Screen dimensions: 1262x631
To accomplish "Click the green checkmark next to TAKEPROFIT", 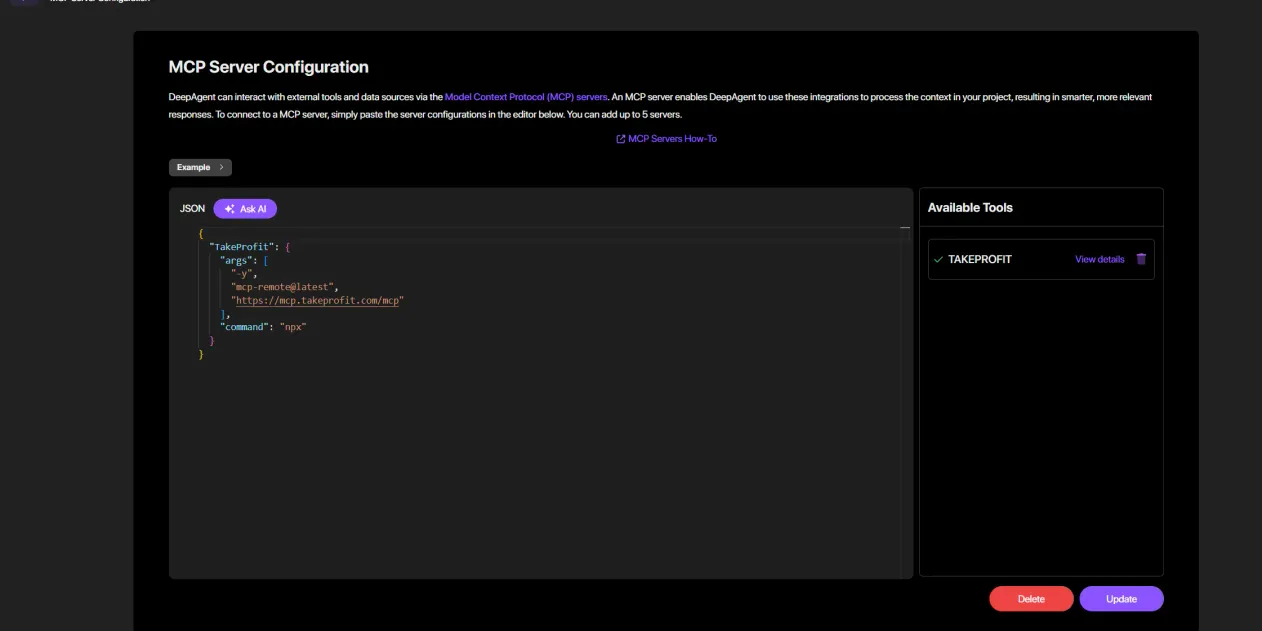I will click(938, 259).
